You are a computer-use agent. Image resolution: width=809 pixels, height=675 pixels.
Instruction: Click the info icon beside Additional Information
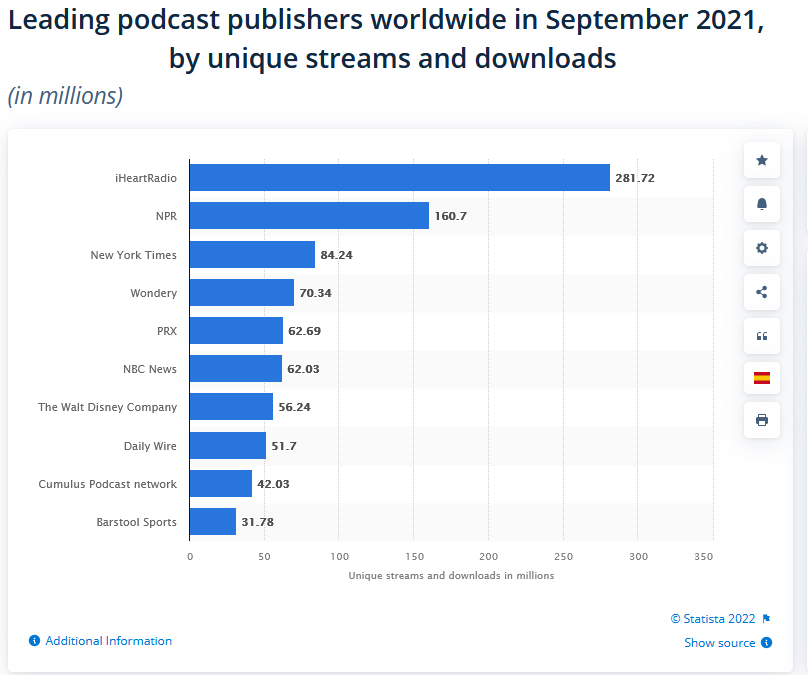(x=33, y=641)
